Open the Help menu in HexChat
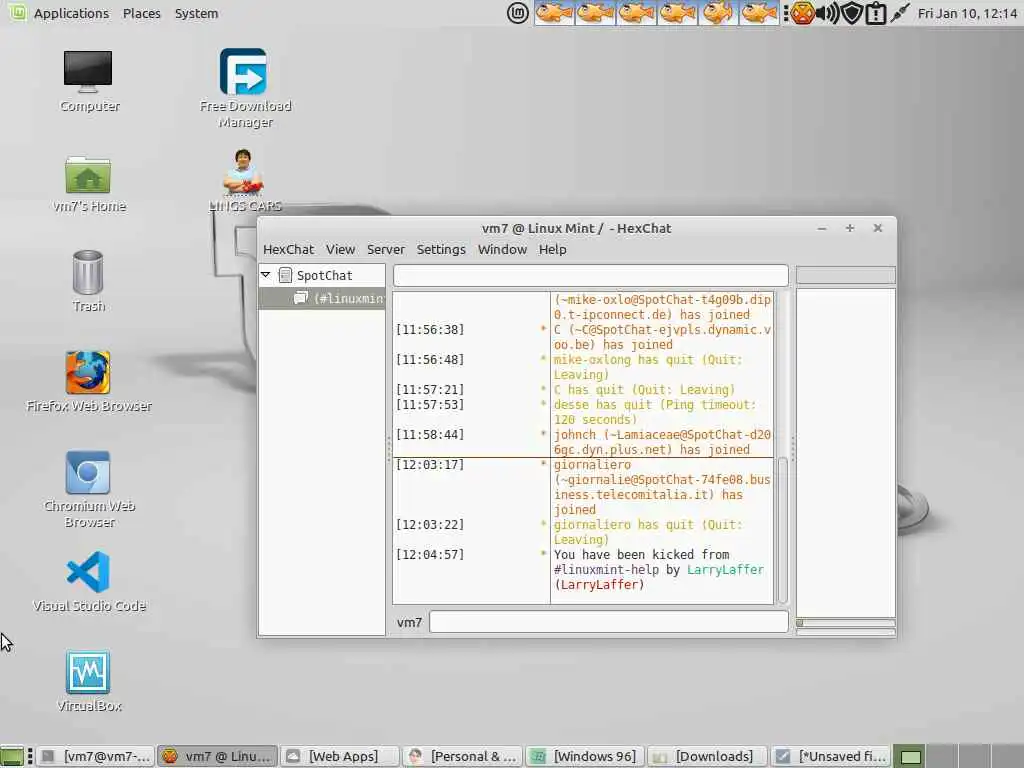 pos(552,249)
